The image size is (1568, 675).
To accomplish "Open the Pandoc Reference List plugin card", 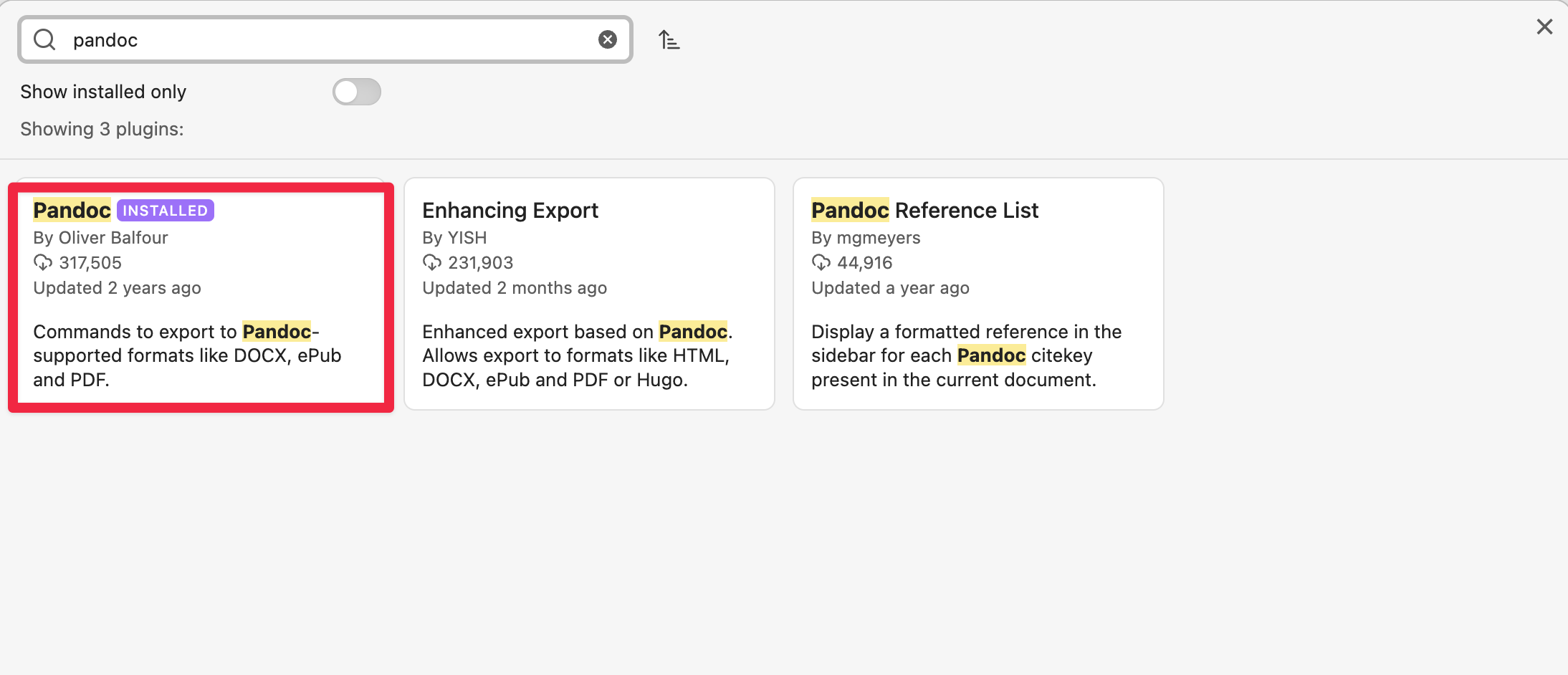I will coord(978,294).
